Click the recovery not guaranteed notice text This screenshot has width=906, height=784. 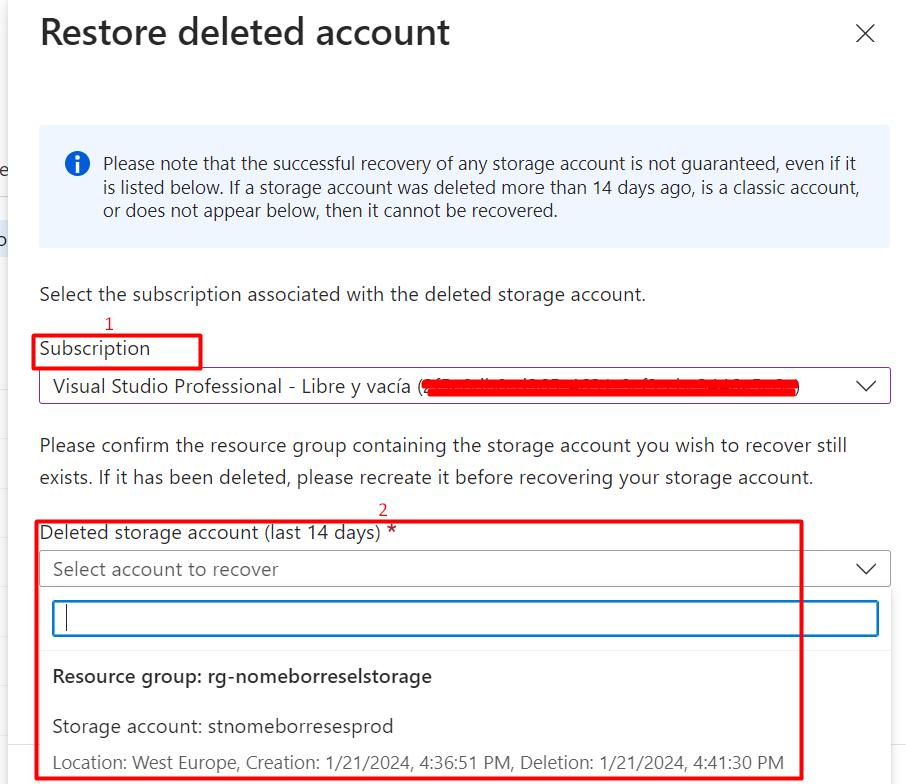(x=481, y=187)
